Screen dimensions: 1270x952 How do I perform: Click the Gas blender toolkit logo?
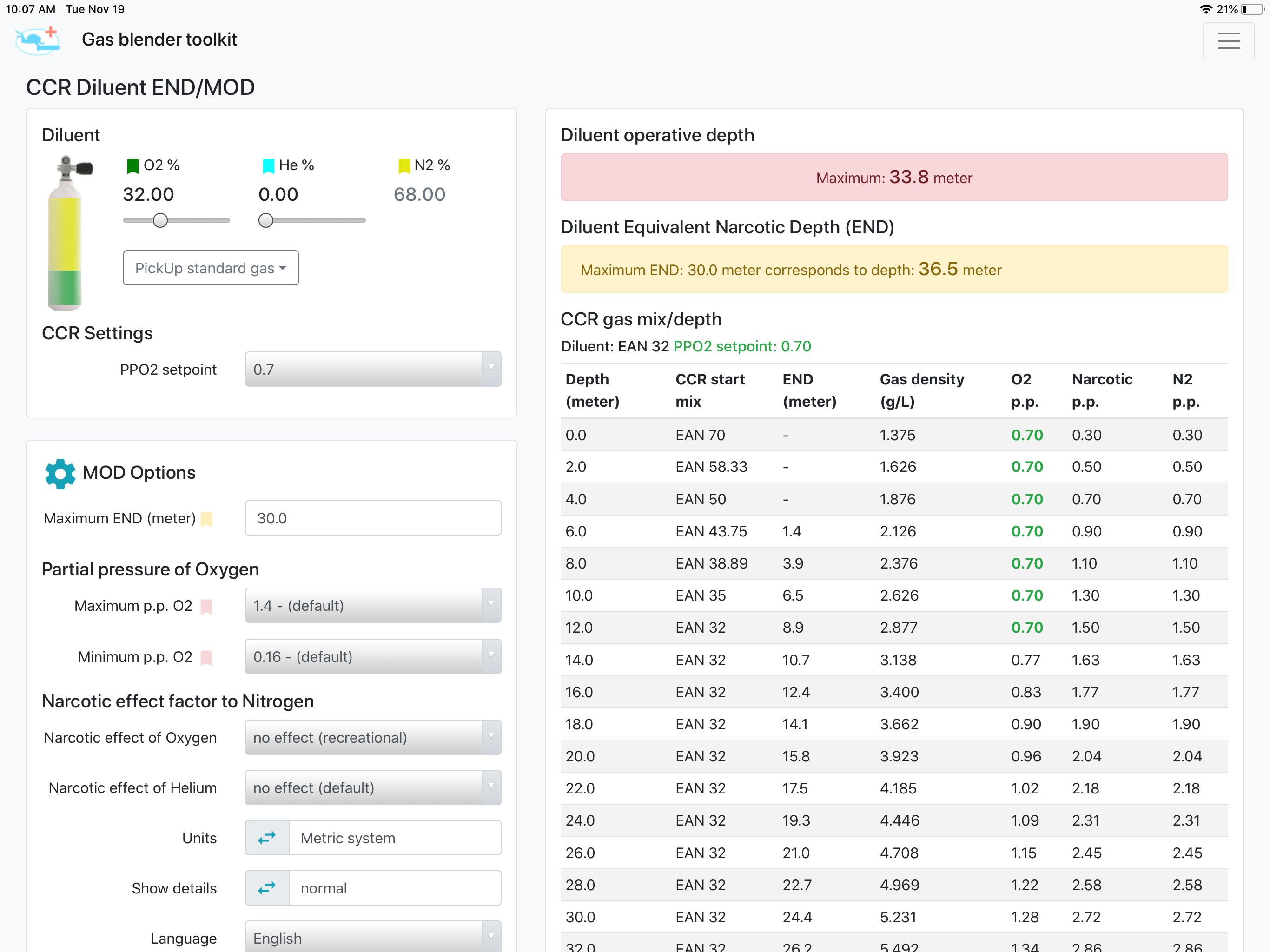point(37,40)
